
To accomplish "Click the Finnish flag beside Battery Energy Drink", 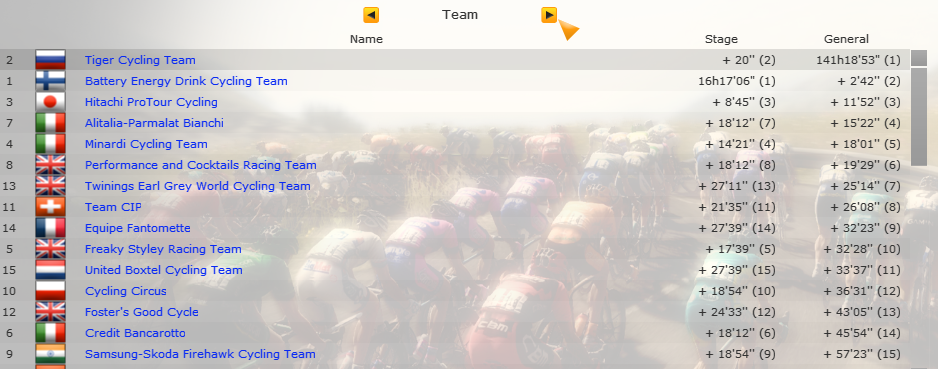I will (x=50, y=81).
